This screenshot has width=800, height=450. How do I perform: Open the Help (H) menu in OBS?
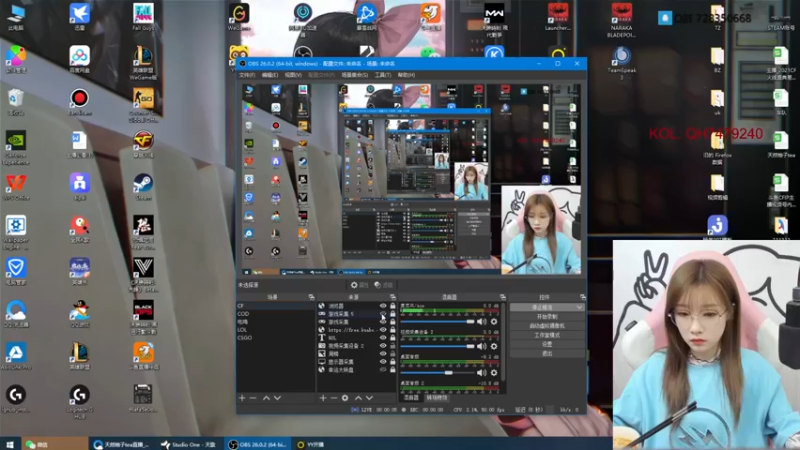[406, 75]
